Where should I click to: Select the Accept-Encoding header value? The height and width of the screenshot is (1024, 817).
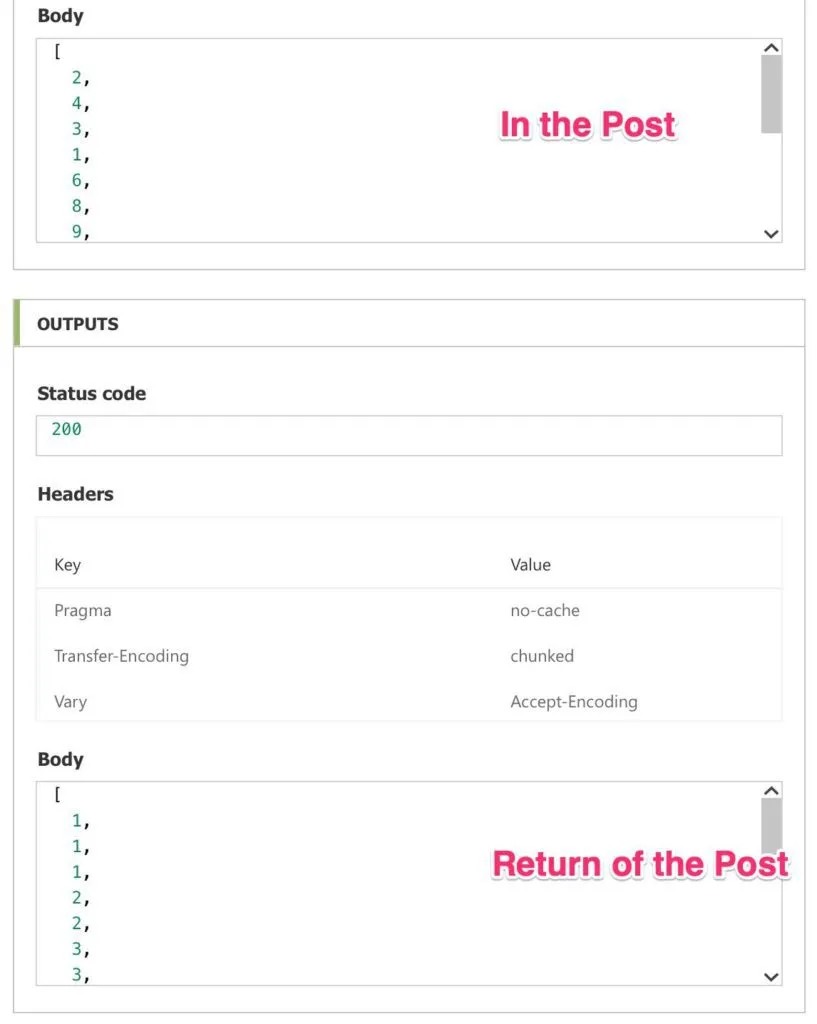pyautogui.click(x=573, y=702)
